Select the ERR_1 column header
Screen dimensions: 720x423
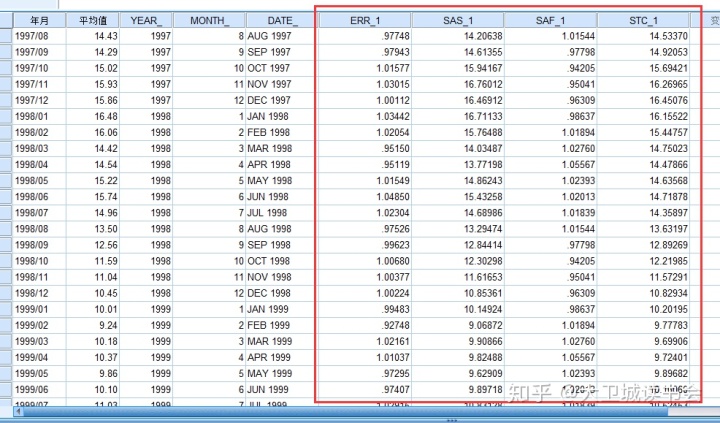click(x=365, y=21)
